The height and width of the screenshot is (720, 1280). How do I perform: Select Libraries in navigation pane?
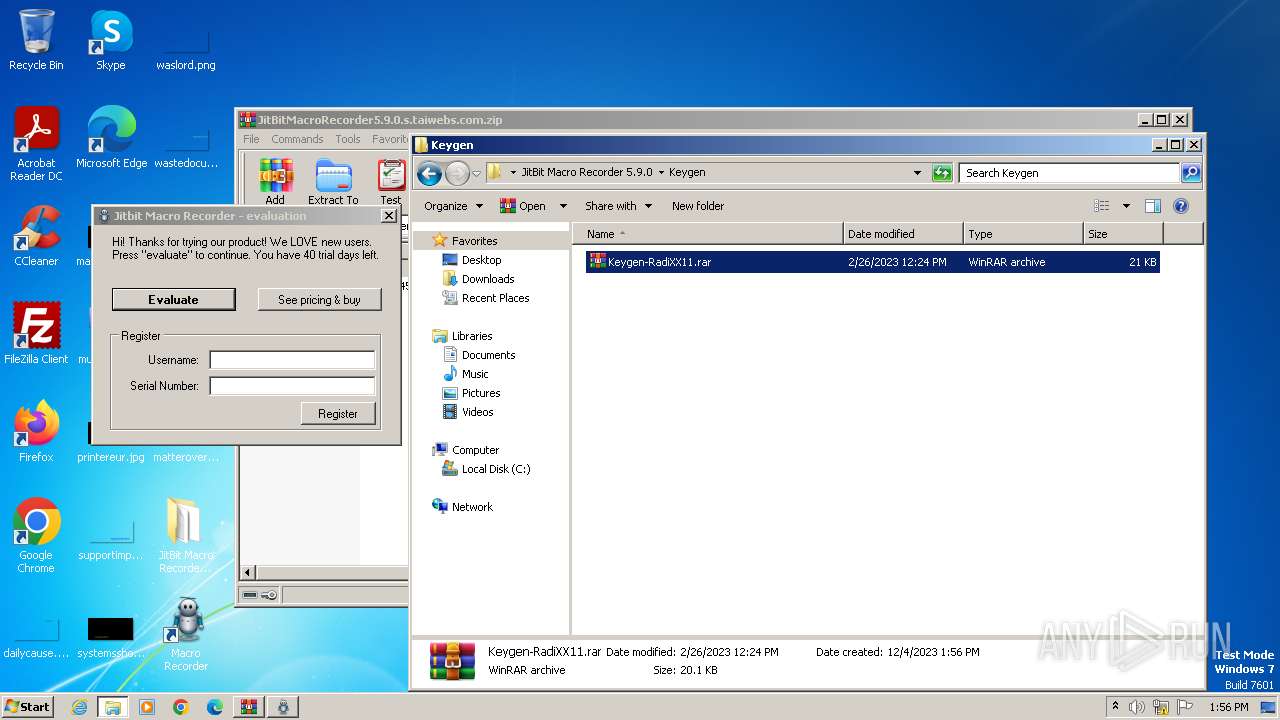pyautogui.click(x=471, y=336)
